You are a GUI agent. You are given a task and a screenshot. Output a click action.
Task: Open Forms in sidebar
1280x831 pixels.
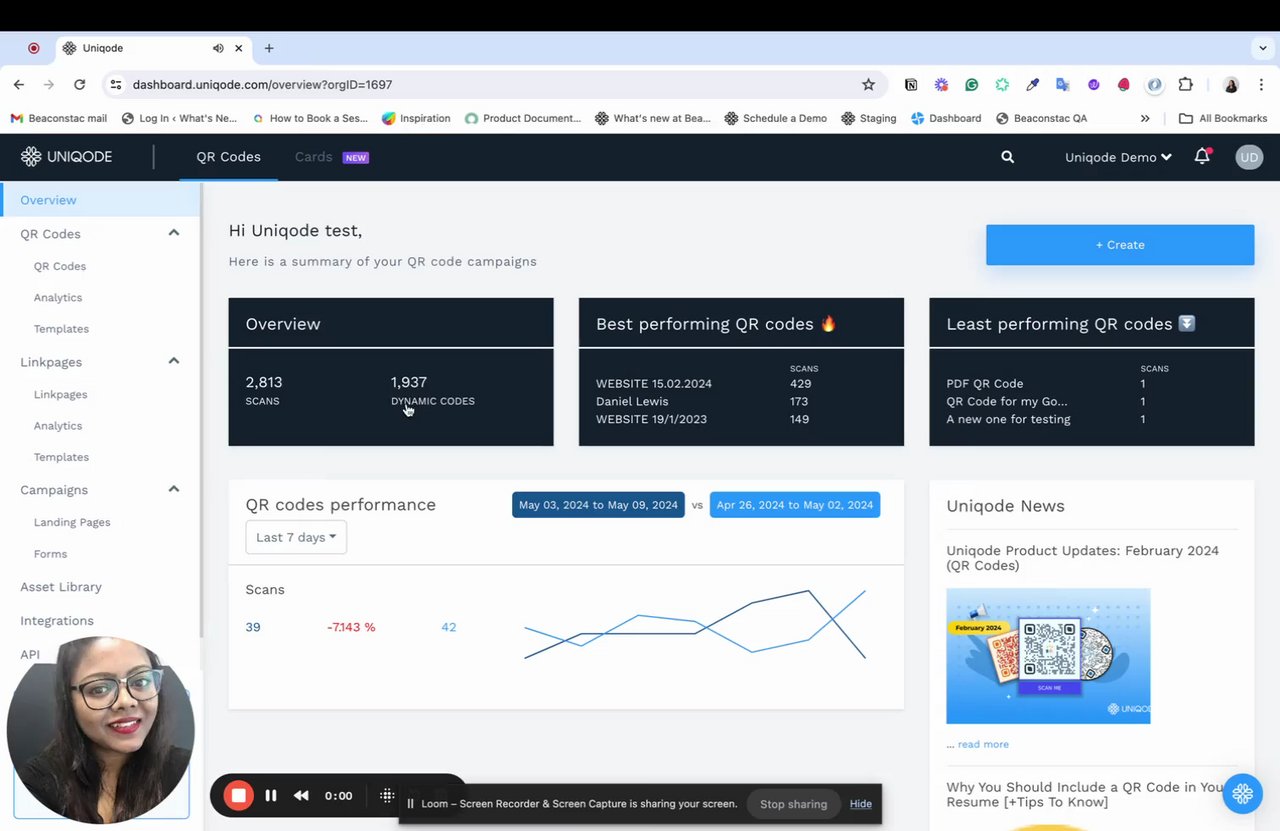tap(50, 554)
